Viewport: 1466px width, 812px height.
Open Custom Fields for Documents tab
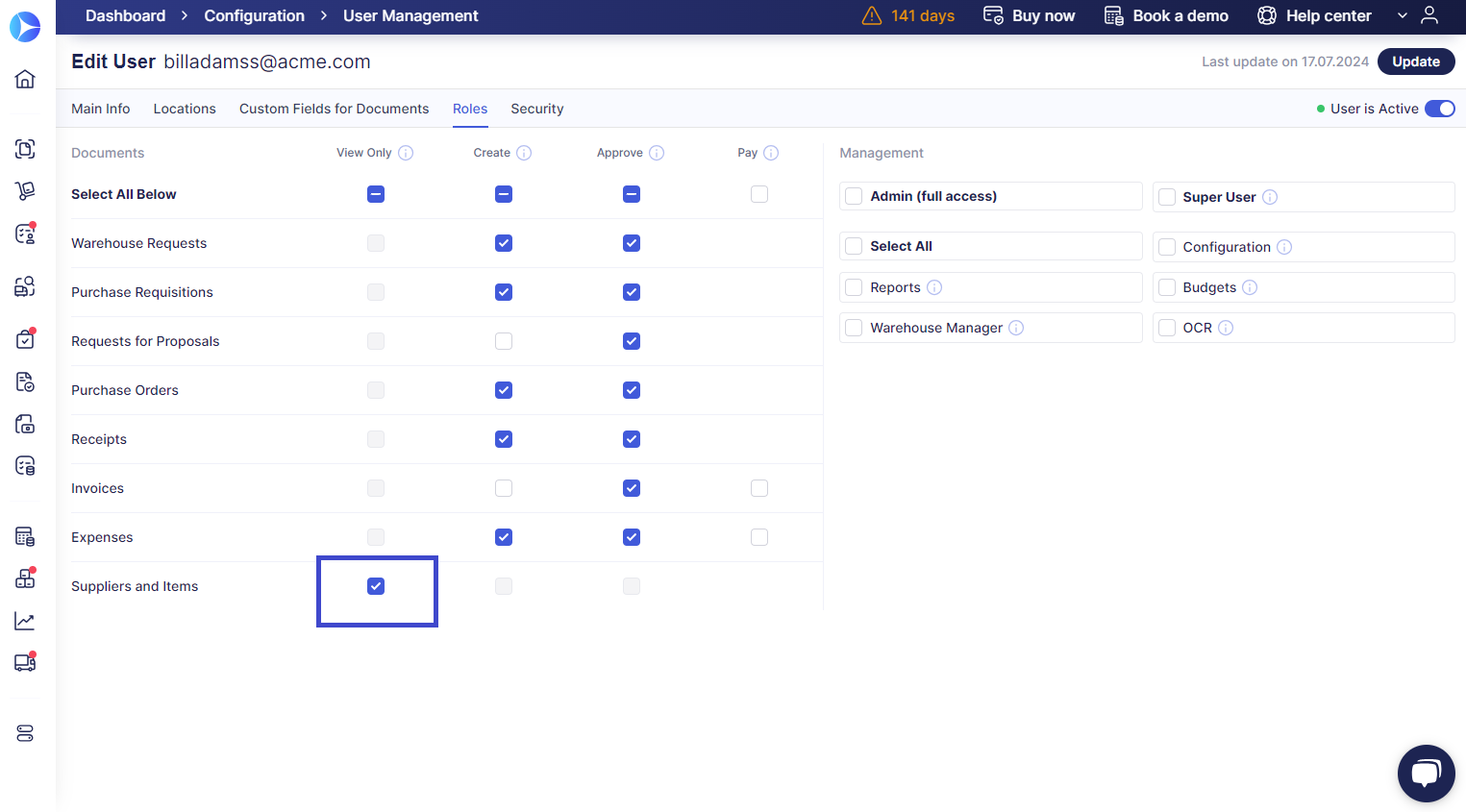(335, 109)
